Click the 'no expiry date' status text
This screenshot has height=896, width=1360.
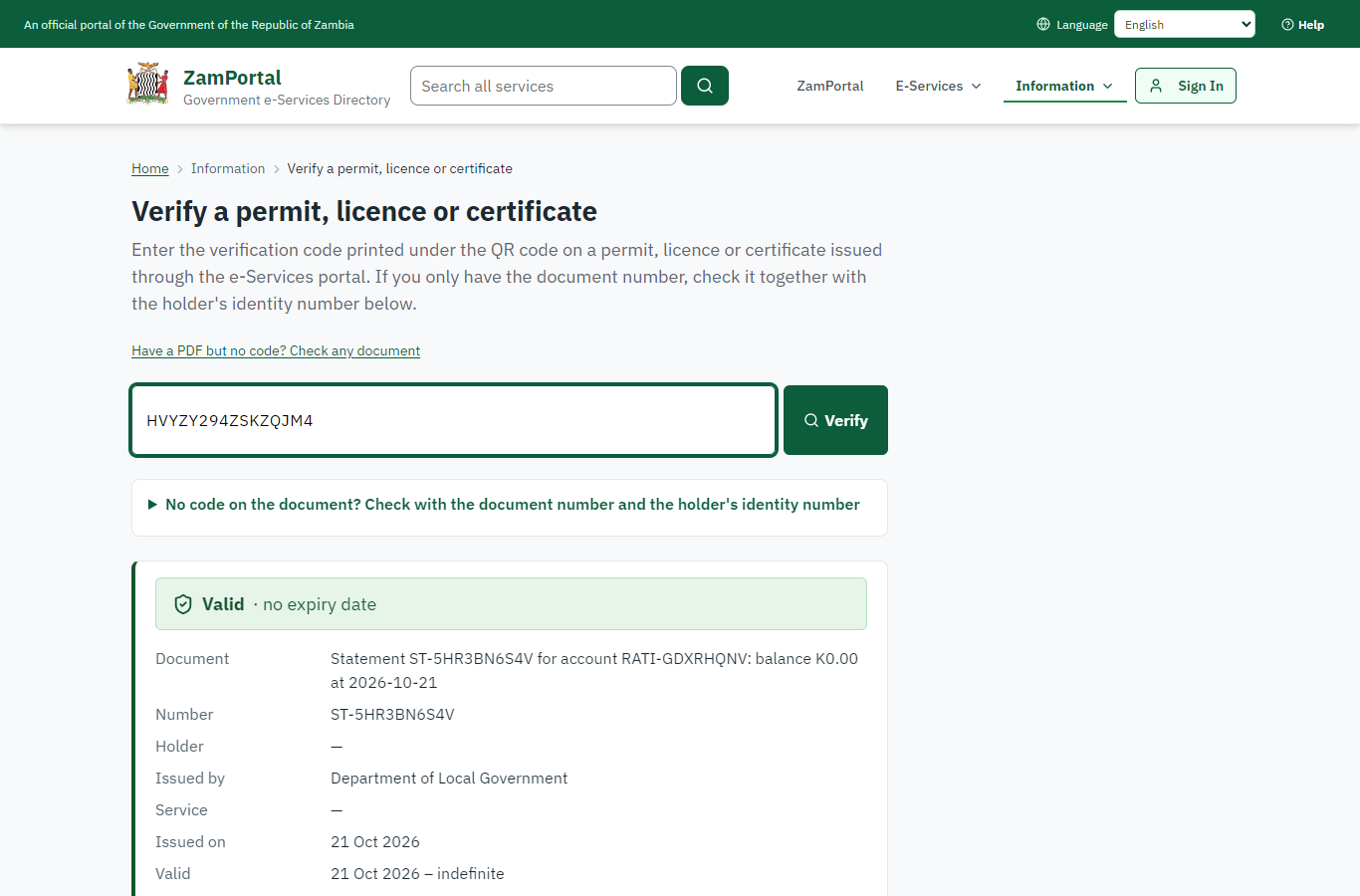pyautogui.click(x=320, y=604)
